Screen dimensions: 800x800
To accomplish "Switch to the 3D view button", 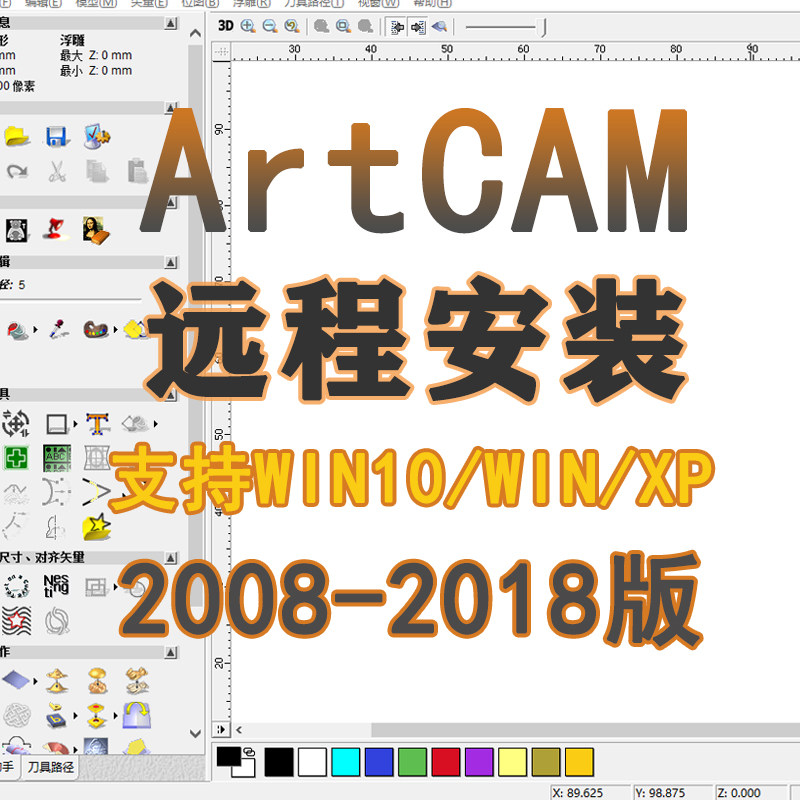I will pos(226,26).
